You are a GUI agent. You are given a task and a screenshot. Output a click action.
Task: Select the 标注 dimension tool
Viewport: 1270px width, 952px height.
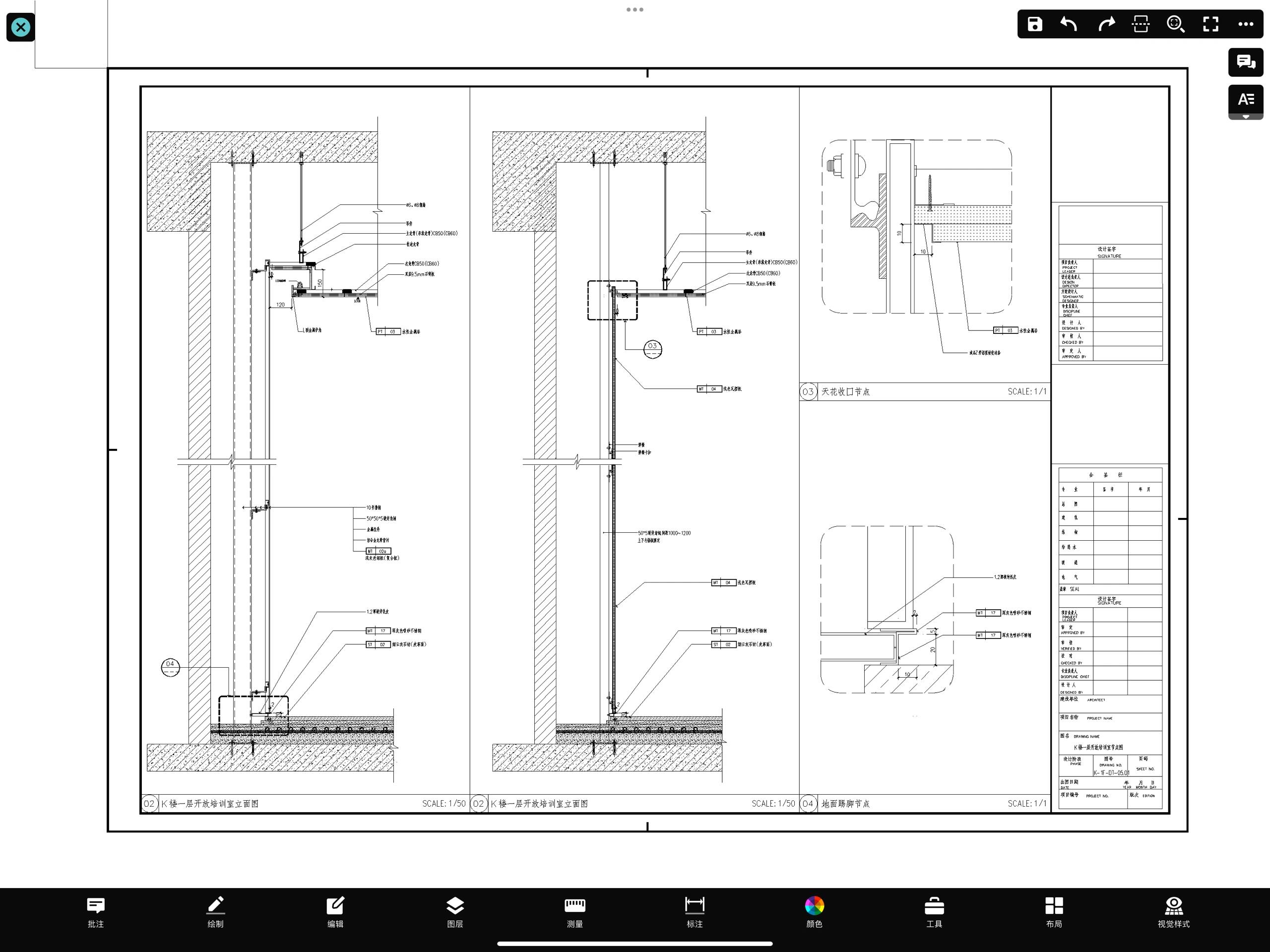click(x=695, y=911)
